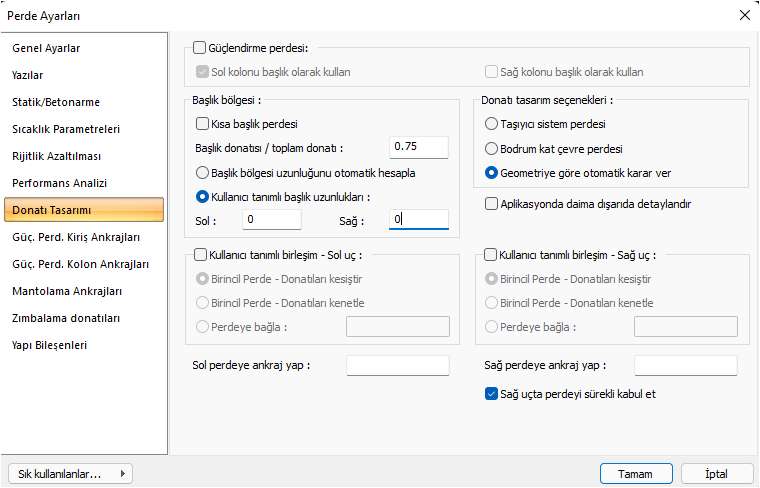Enable the Güçlendirme perdesi checkbox
Image resolution: width=760 pixels, height=488 pixels.
199,47
